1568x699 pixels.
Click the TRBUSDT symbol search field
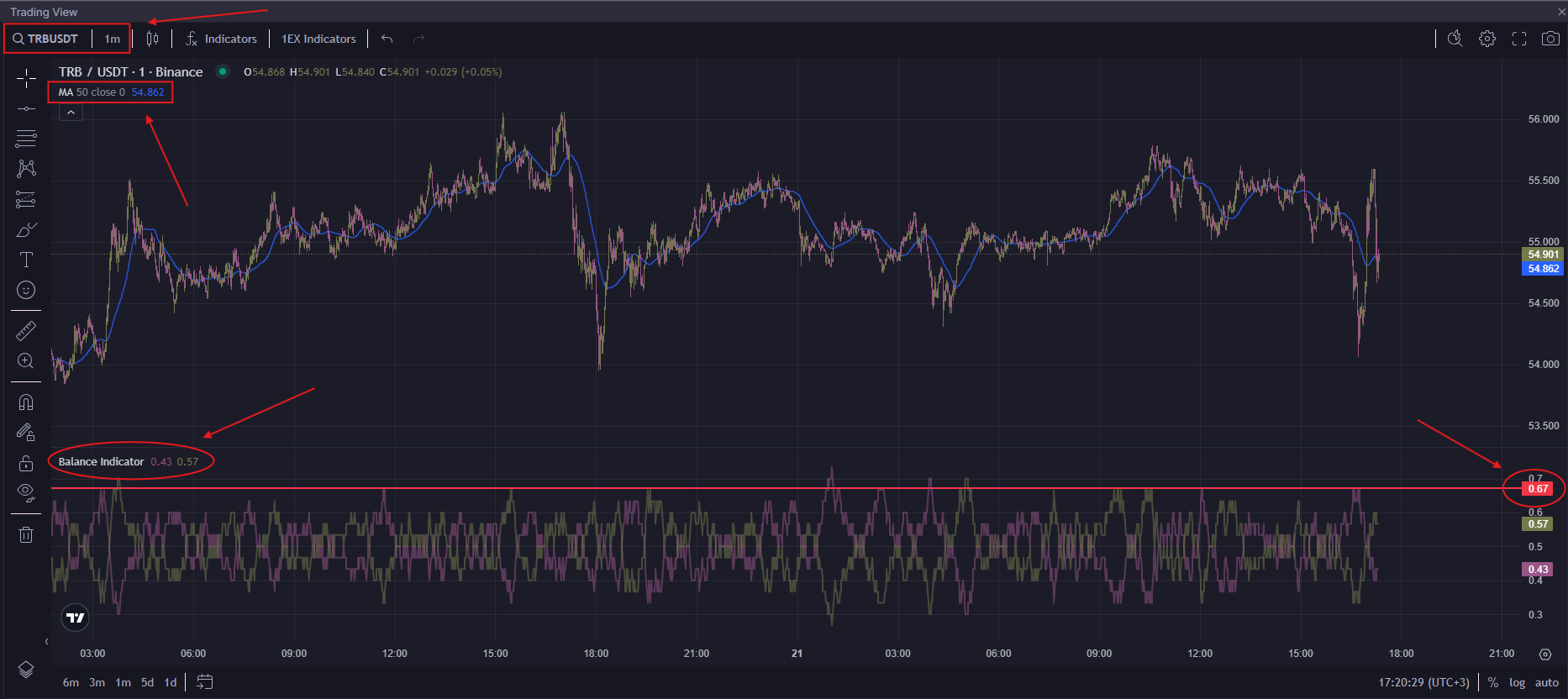point(47,39)
